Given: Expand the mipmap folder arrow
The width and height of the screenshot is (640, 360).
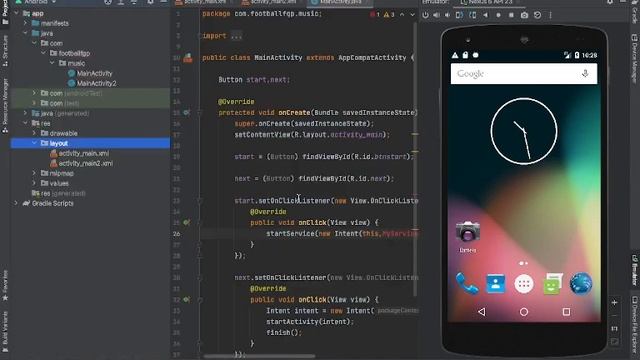Looking at the screenshot, I should coord(34,173).
